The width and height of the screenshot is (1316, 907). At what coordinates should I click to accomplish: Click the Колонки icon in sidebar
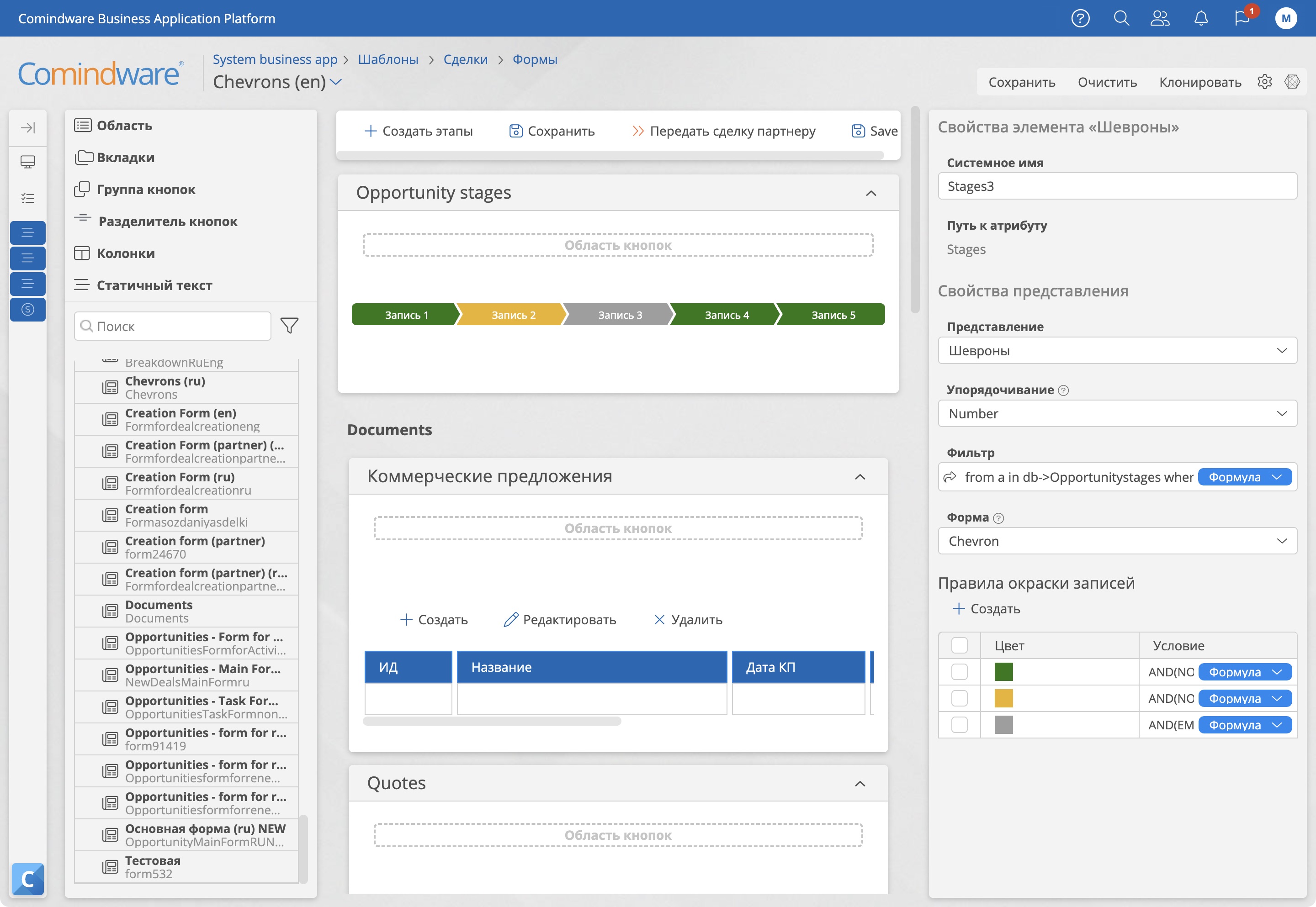pyautogui.click(x=83, y=253)
